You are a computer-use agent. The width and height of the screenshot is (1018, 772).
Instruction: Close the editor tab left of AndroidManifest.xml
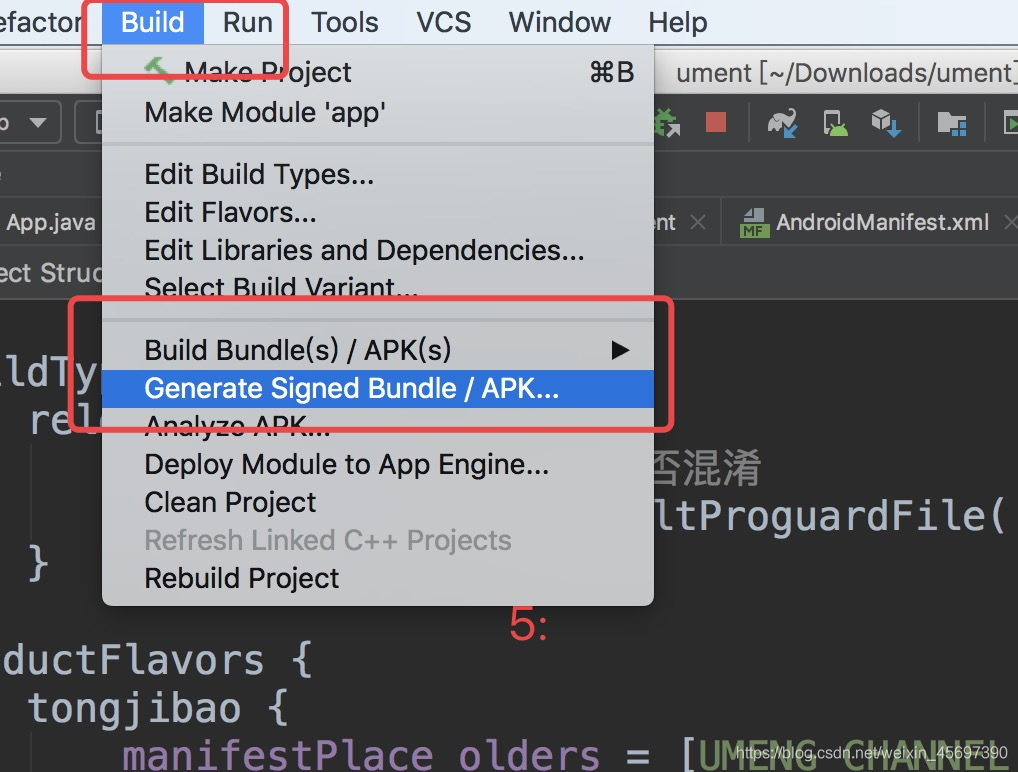click(698, 223)
